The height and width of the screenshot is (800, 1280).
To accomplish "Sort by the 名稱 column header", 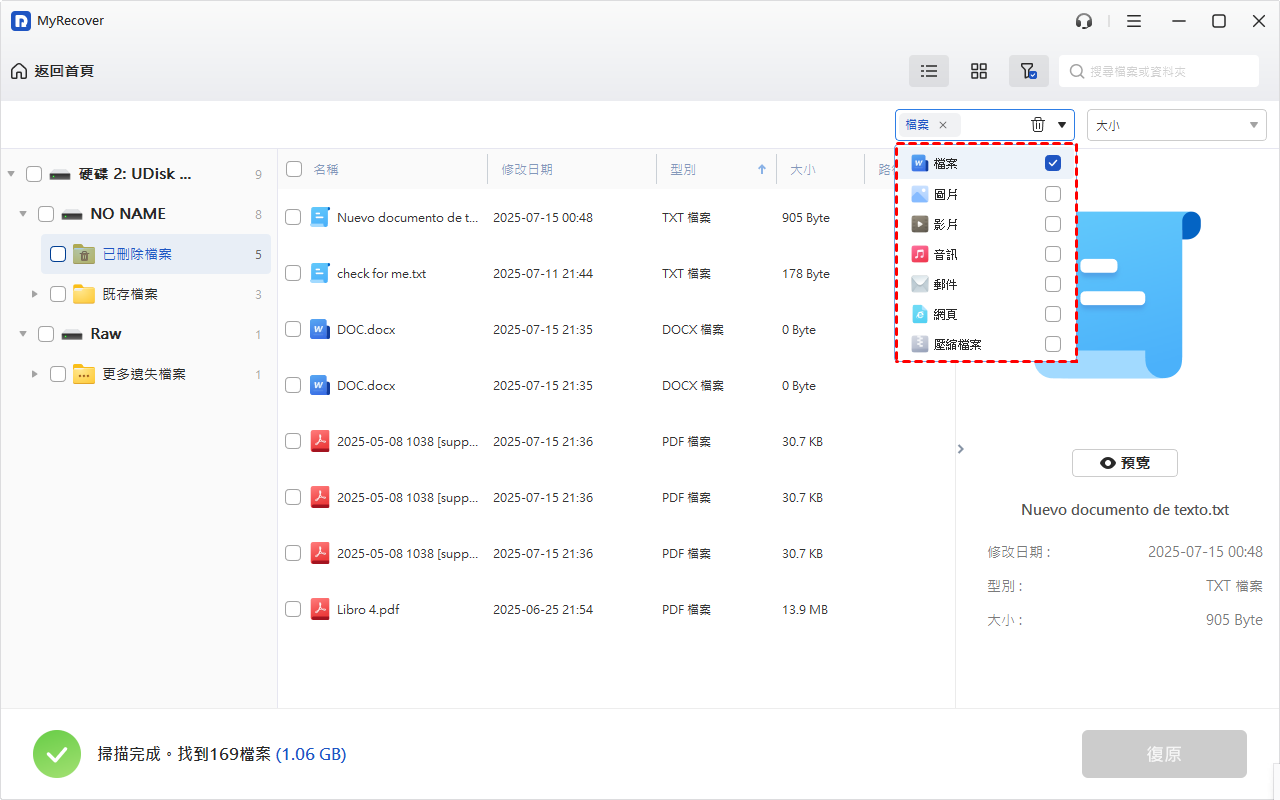I will [x=326, y=169].
